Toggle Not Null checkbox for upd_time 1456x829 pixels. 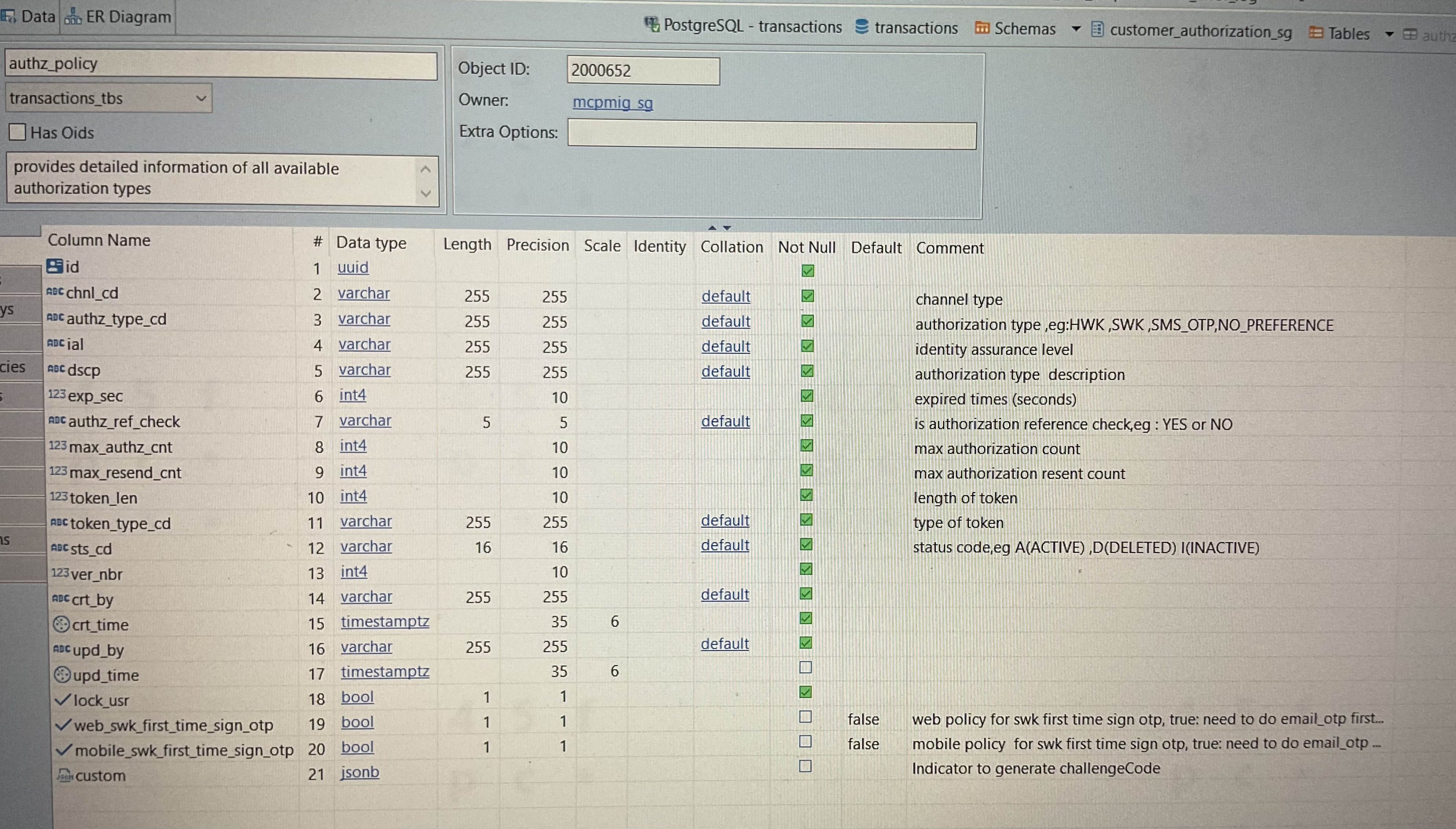point(805,667)
